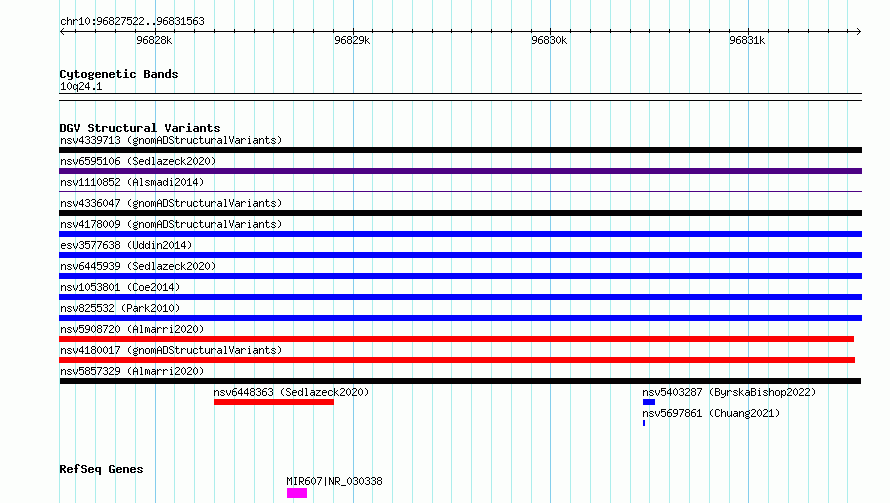Click the nsv5403287 ByrskaBishop2022 label

pos(729,392)
